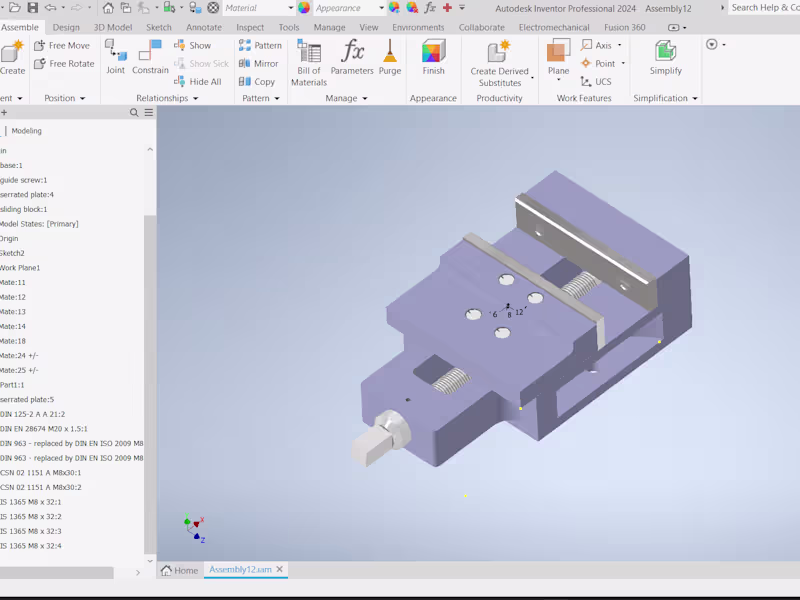The image size is (800, 600).
Task: Expand the quick access toolbar customize arrow
Action: coord(462,8)
